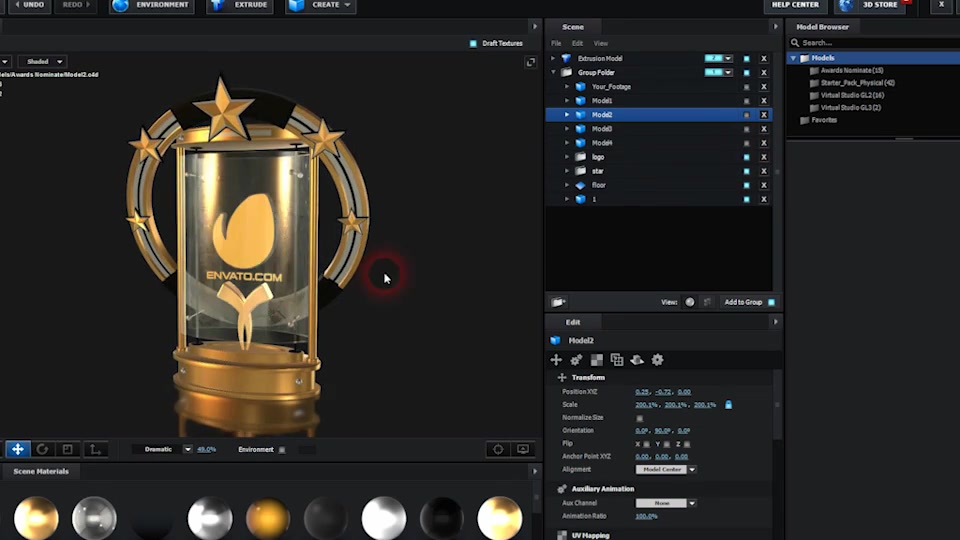960x540 pixels.
Task: Click the axis orientation tool icon
Action: pos(95,449)
